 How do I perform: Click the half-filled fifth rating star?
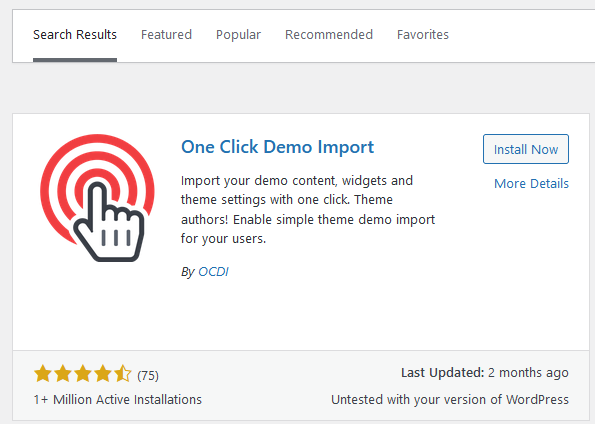(x=123, y=374)
